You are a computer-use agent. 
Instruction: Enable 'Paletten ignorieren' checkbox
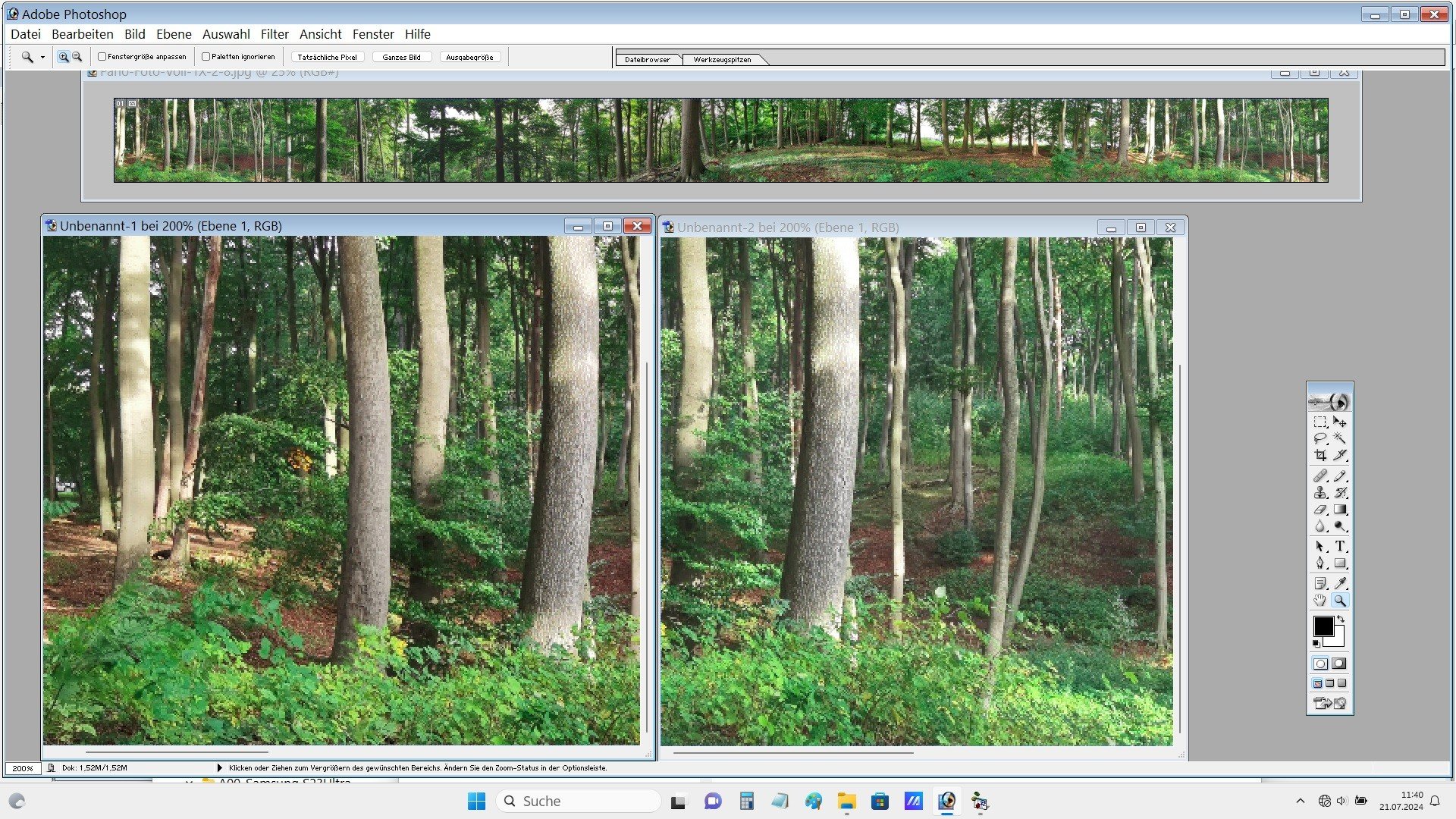pyautogui.click(x=206, y=57)
